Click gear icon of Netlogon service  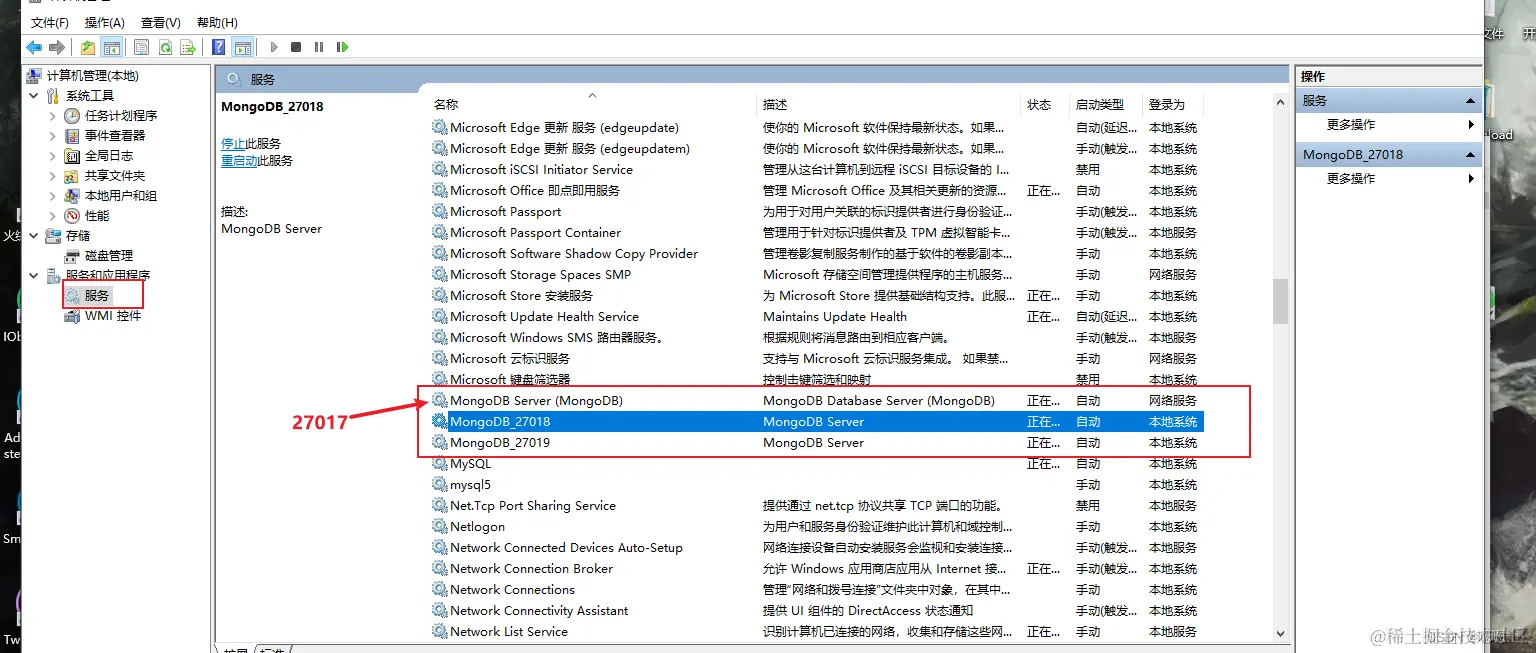440,527
